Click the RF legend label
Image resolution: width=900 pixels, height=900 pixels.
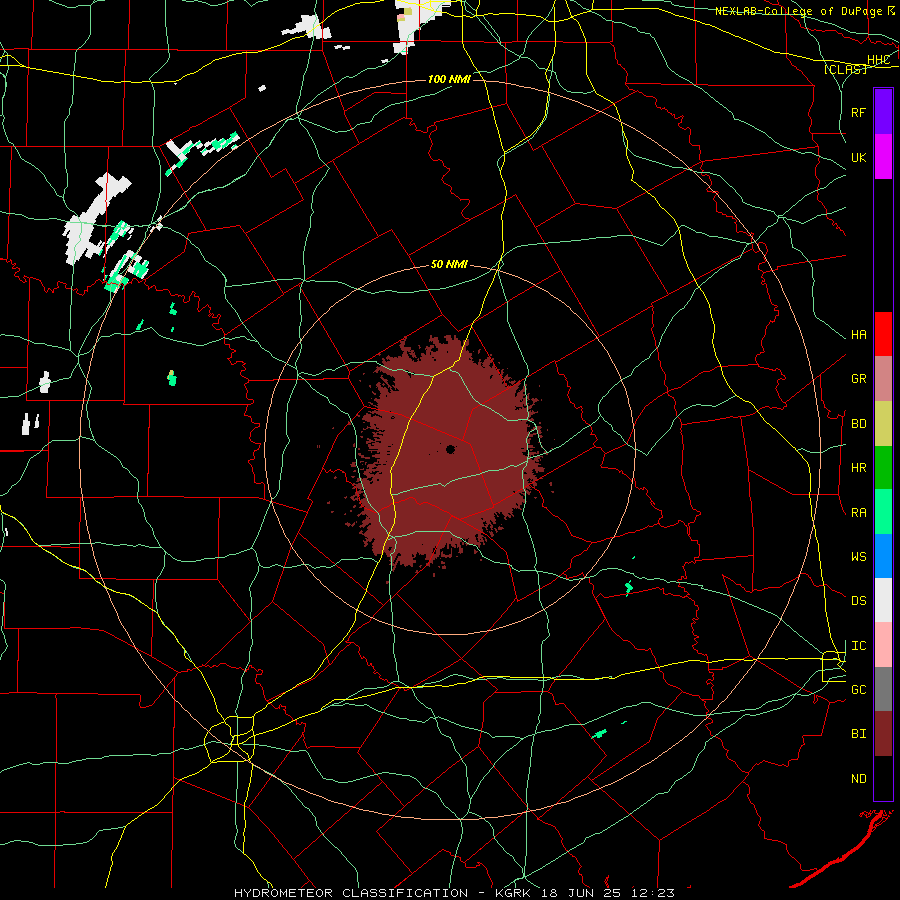click(x=858, y=112)
